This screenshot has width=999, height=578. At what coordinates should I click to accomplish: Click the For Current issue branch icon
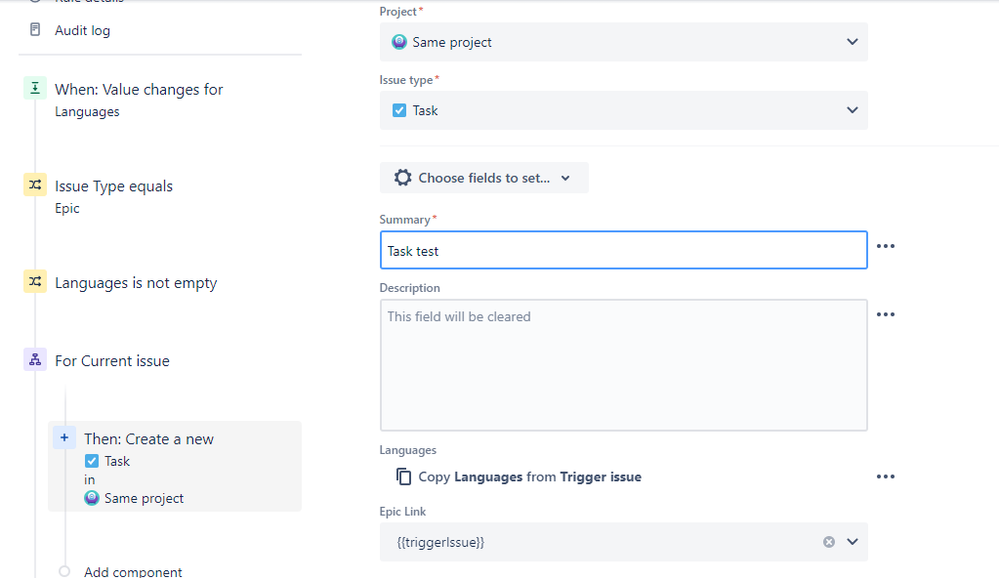[x=35, y=360]
